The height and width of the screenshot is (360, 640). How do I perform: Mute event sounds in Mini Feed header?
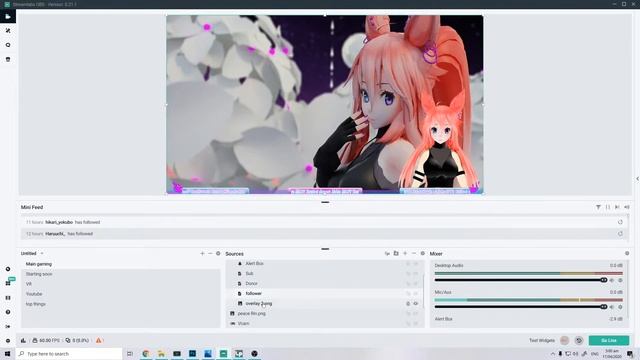click(627, 207)
